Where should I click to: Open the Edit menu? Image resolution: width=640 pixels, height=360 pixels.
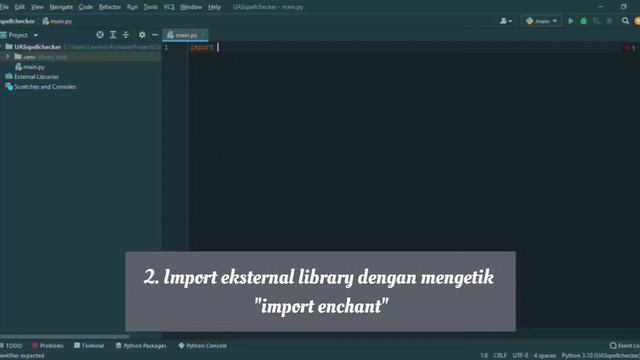click(x=20, y=7)
